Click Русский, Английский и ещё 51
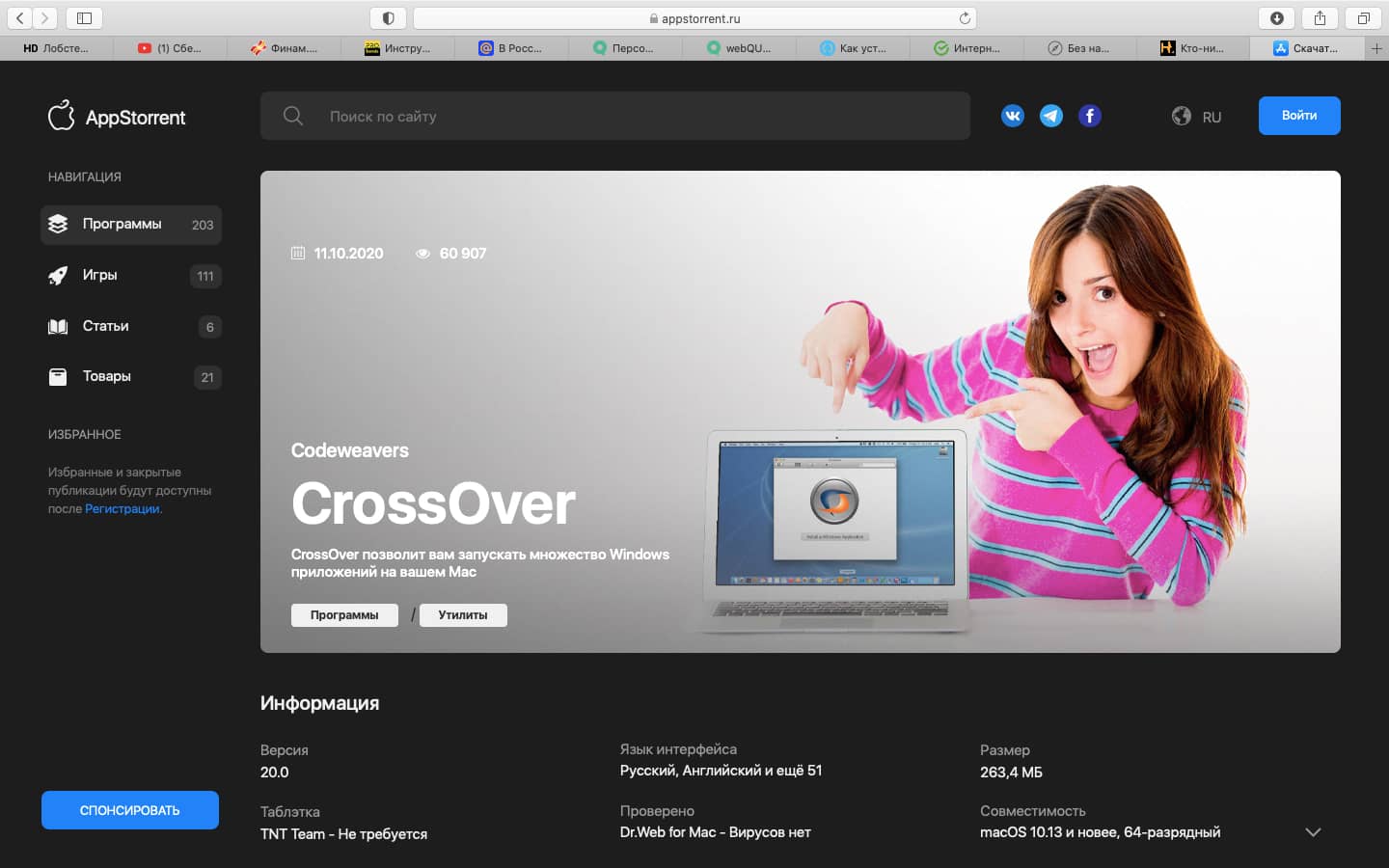 722,771
